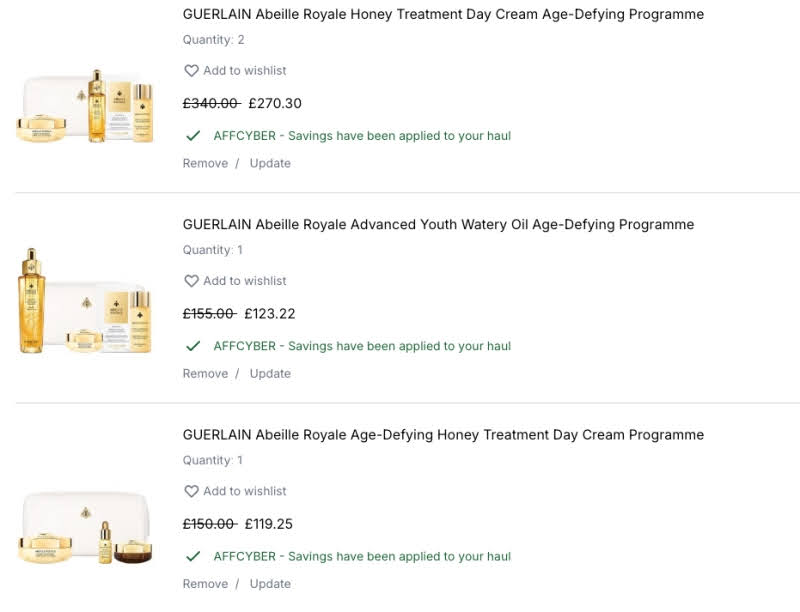Click the Quantity: 2 label
Image resolution: width=800 pixels, height=612 pixels.
pos(213,40)
